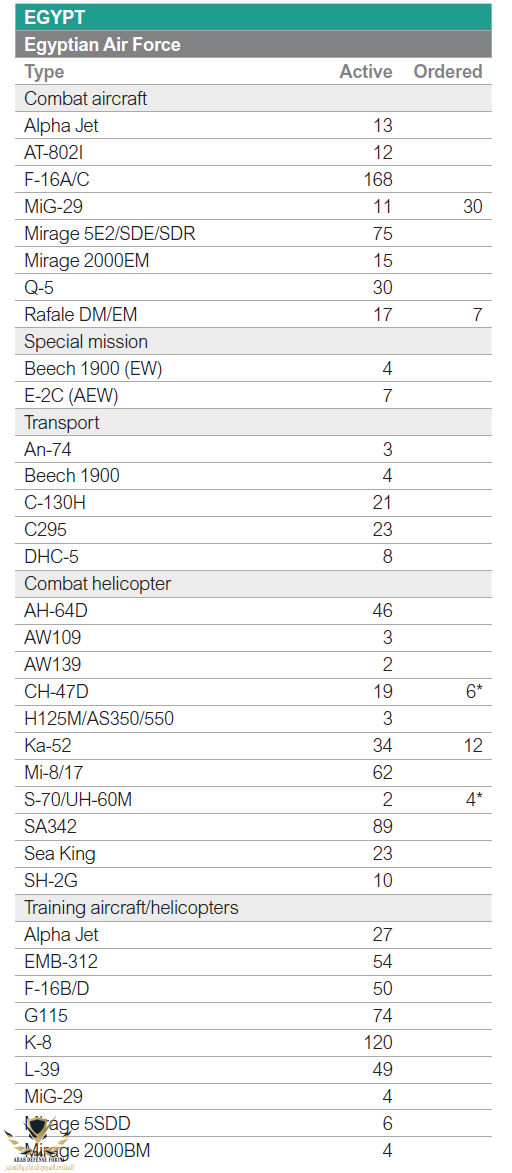Select the Combat aircraft section row
This screenshot has width=512, height=1173.
pos(254,99)
